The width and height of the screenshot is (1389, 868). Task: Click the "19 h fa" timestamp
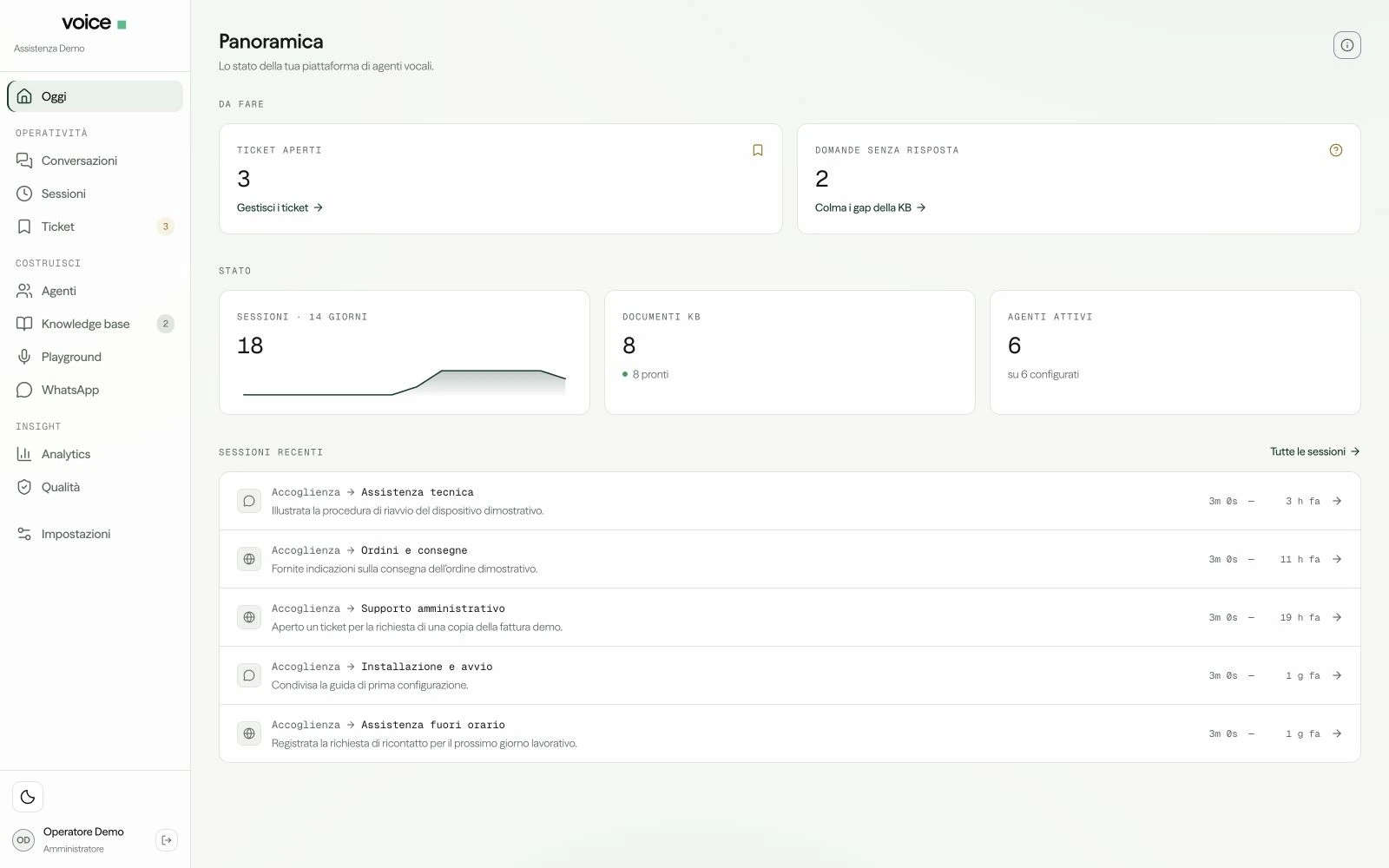pos(1300,617)
